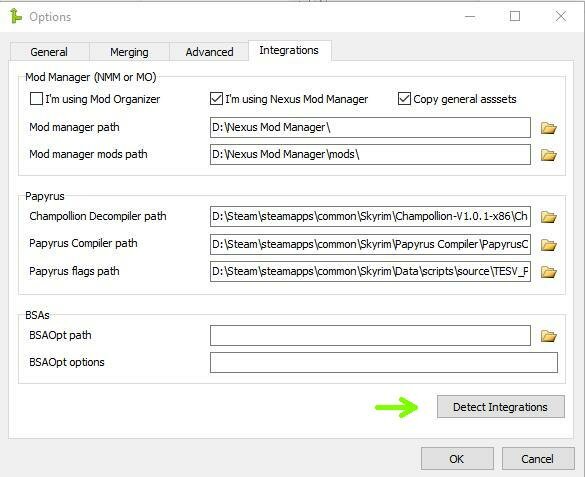
Task: Toggle Copy general asssets checkbox
Action: [x=404, y=99]
